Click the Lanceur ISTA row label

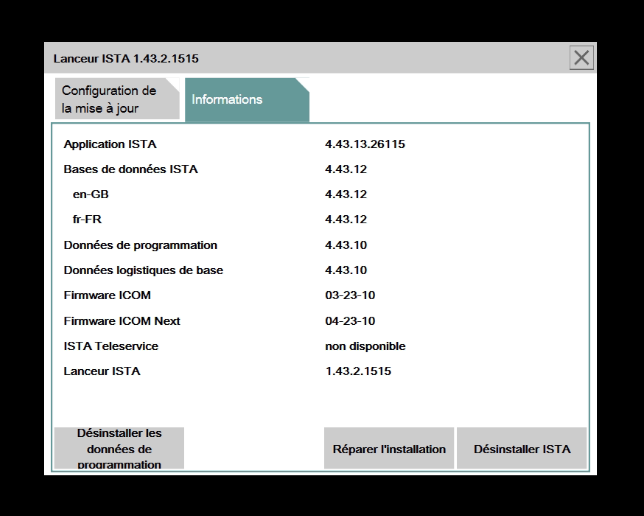tap(102, 371)
